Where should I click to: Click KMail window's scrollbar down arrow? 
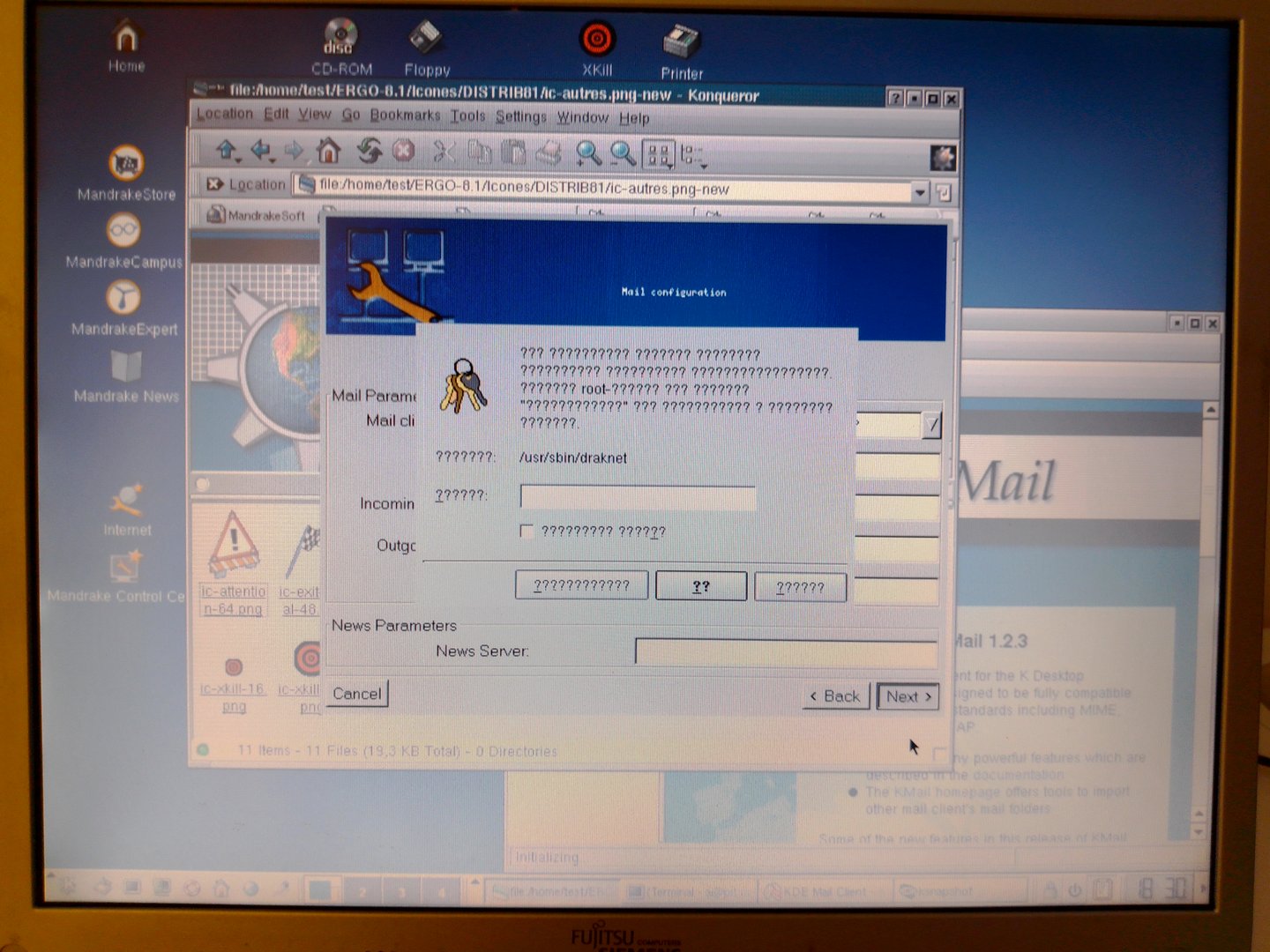[1198, 831]
